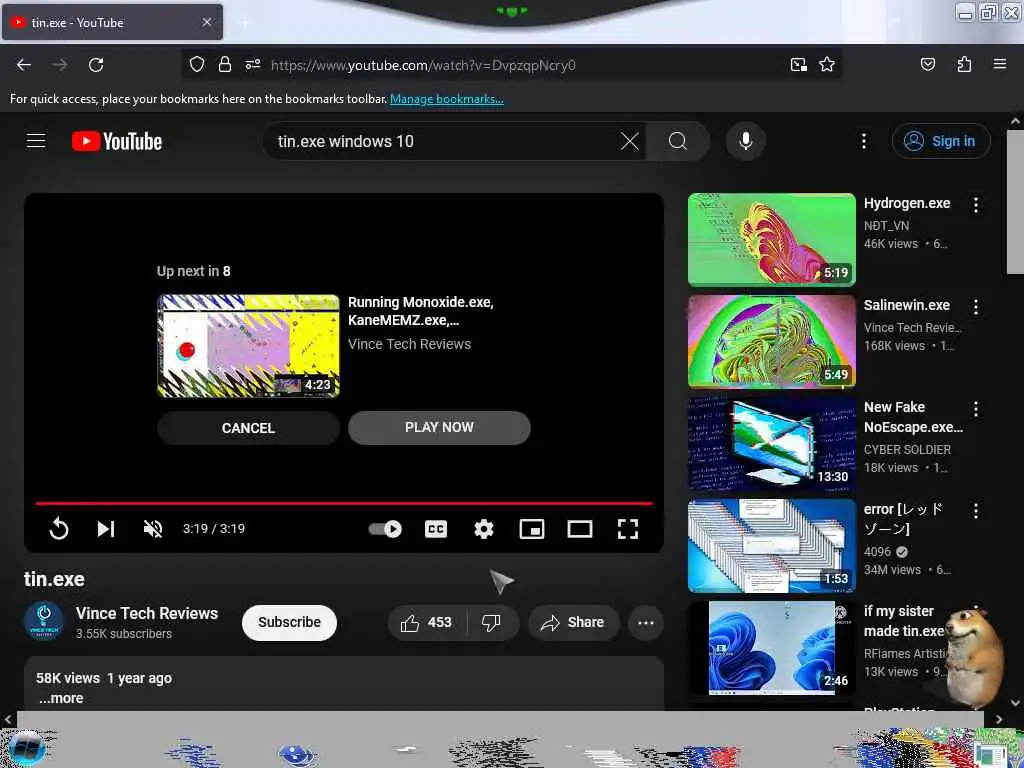
Task: Submit search with magnifier button
Action: (678, 141)
